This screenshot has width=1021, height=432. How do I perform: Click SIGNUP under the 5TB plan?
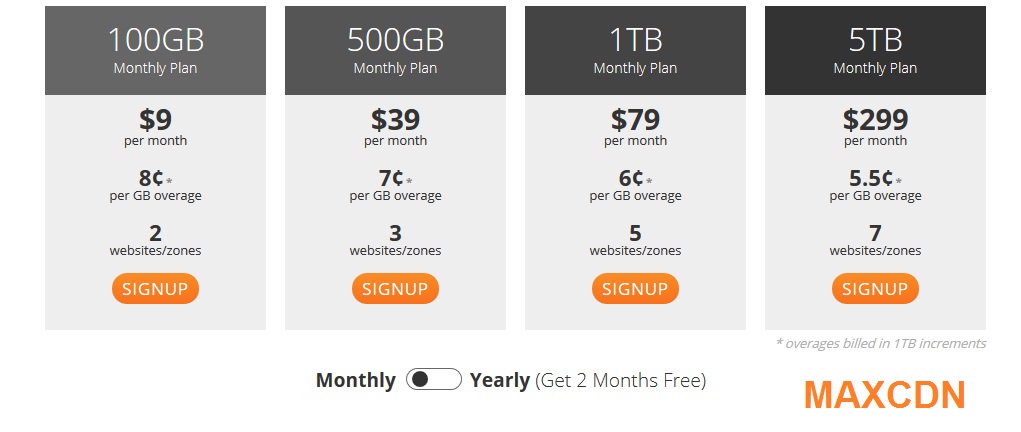pos(875,289)
